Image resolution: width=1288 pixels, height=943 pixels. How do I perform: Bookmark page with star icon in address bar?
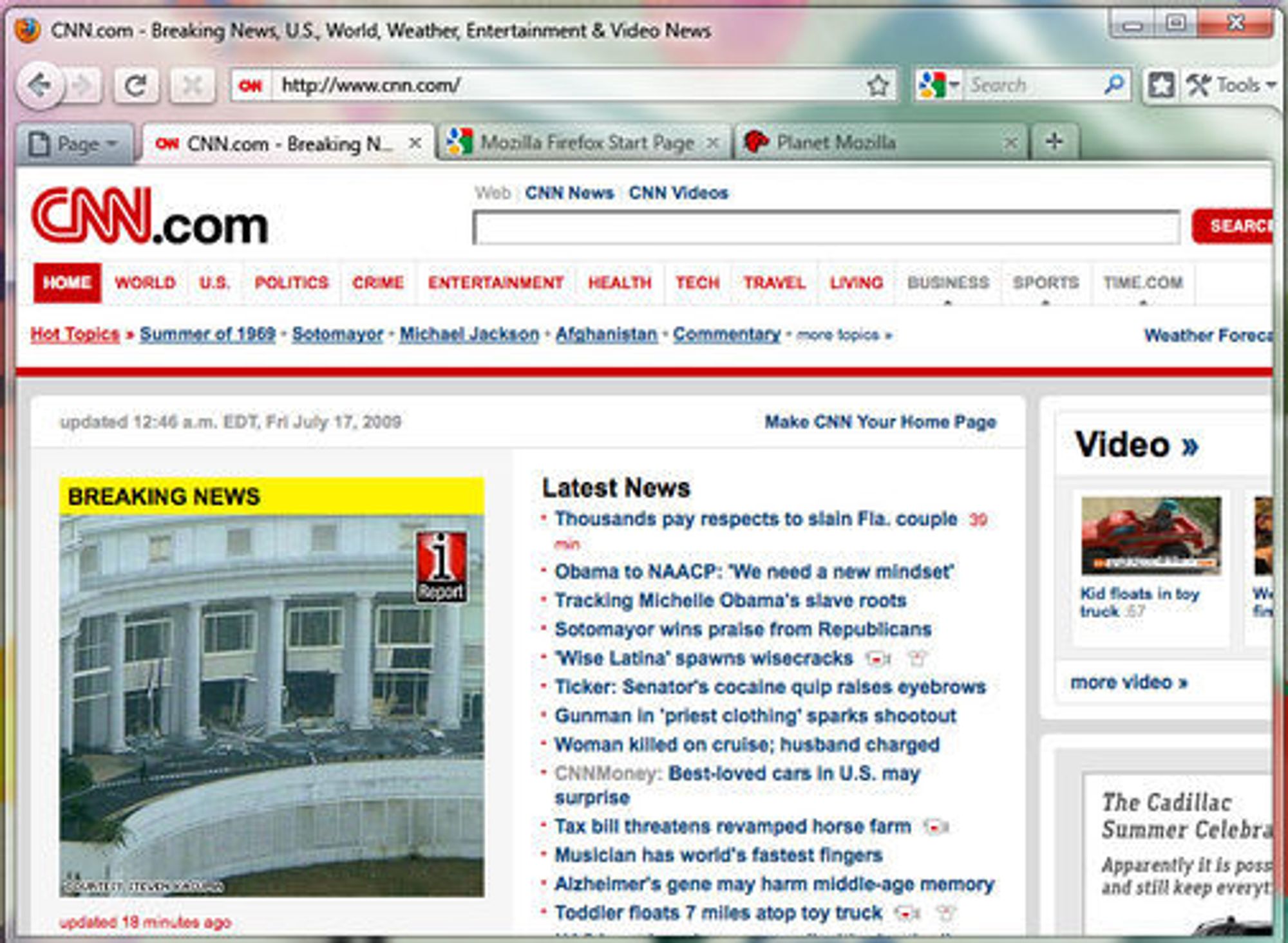click(x=878, y=86)
